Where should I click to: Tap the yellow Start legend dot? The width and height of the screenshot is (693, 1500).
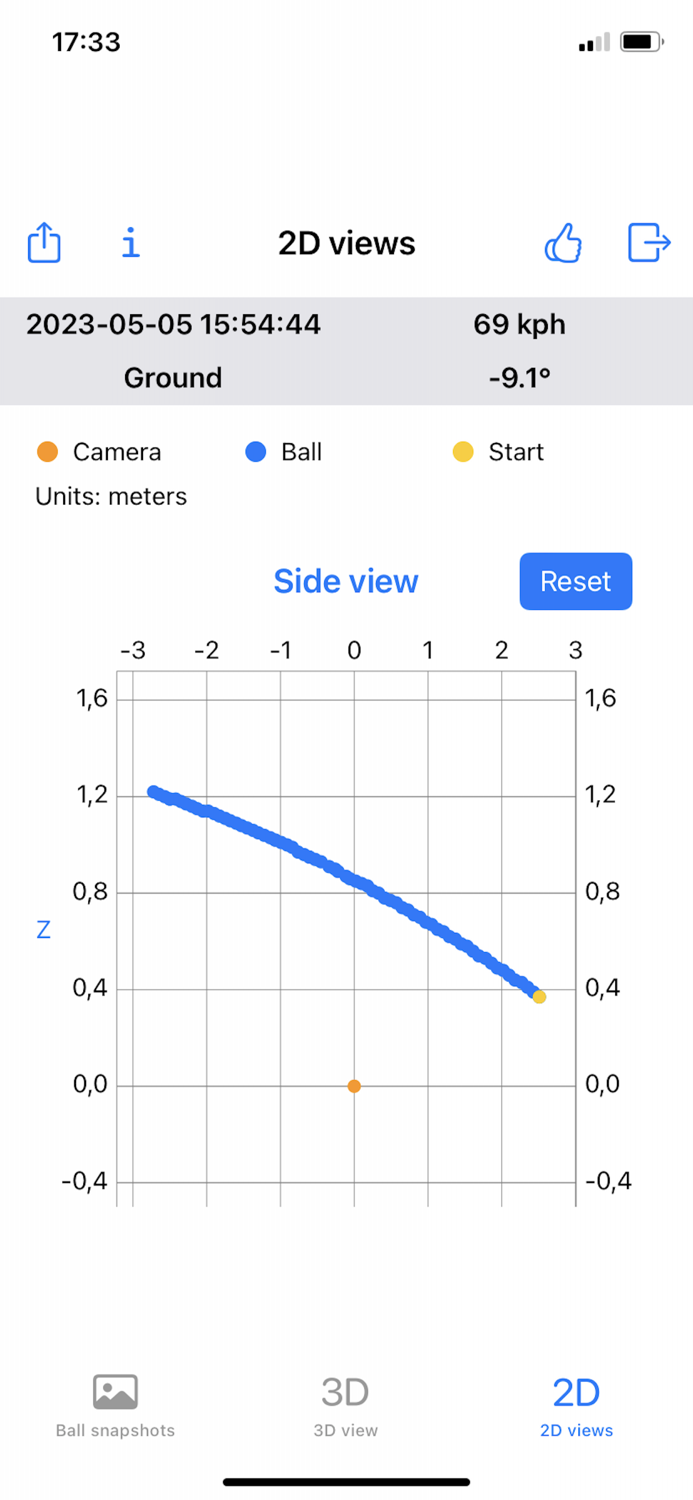463,452
